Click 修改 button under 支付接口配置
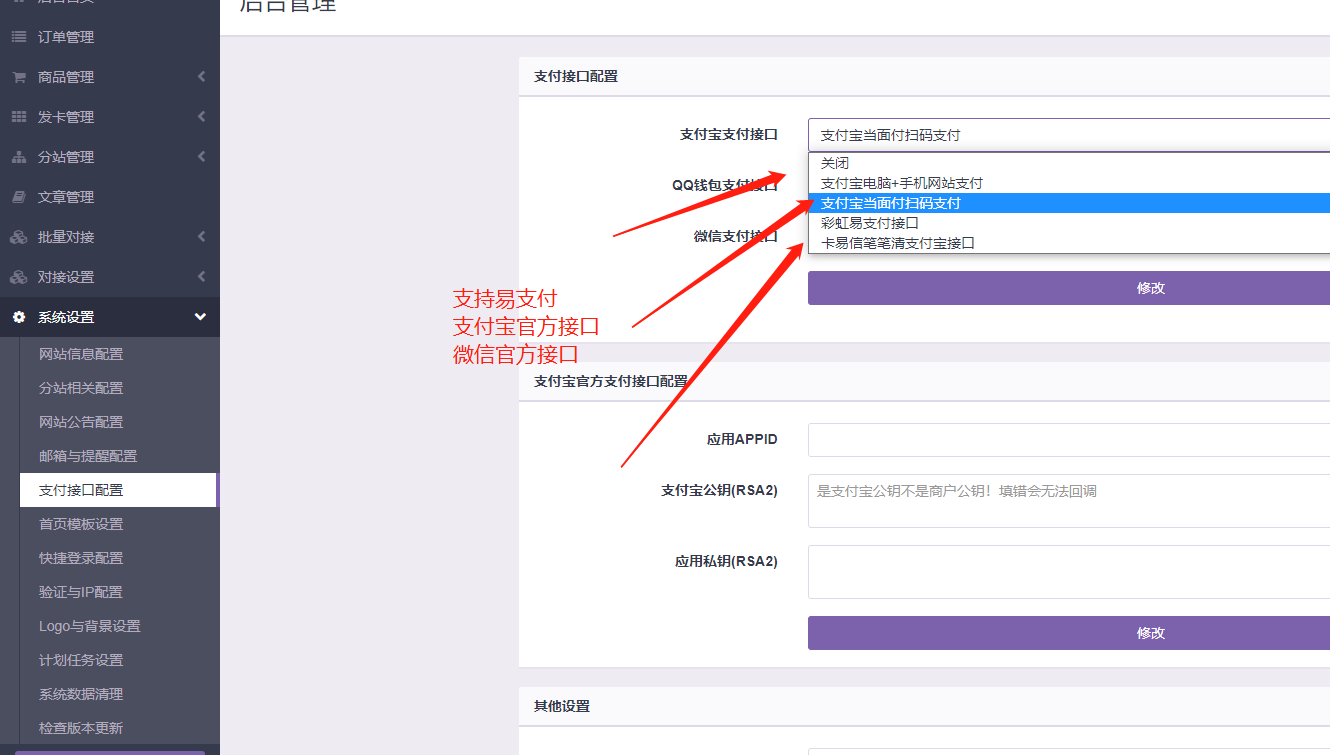 click(x=1068, y=288)
